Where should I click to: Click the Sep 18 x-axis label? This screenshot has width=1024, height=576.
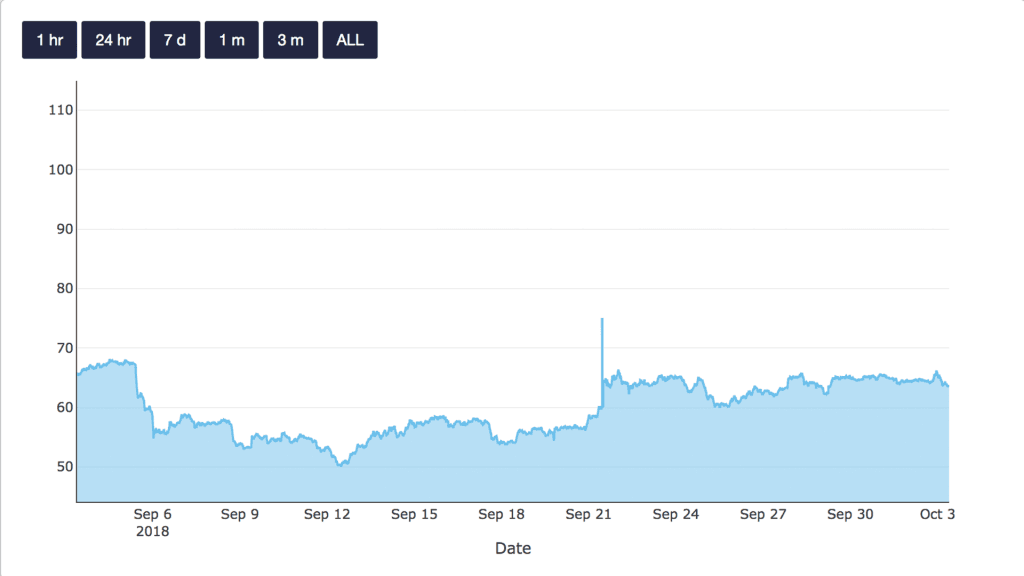click(501, 515)
